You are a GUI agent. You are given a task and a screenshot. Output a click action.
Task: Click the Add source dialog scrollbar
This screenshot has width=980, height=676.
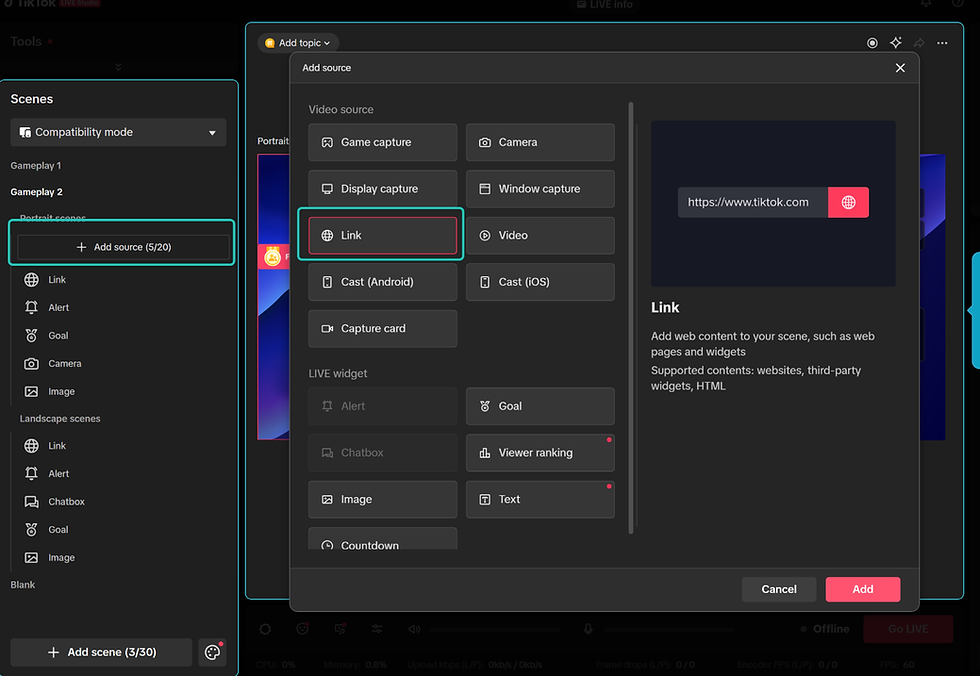(x=631, y=318)
